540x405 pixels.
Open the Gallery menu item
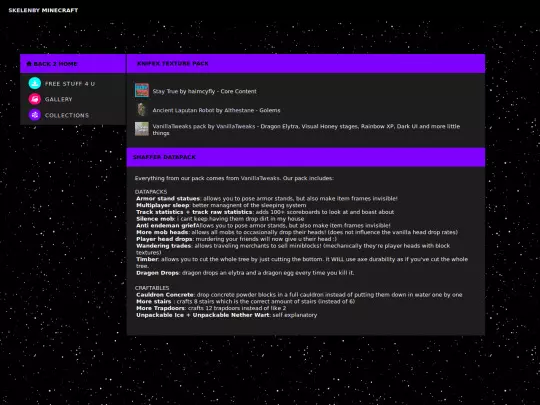[x=59, y=100]
